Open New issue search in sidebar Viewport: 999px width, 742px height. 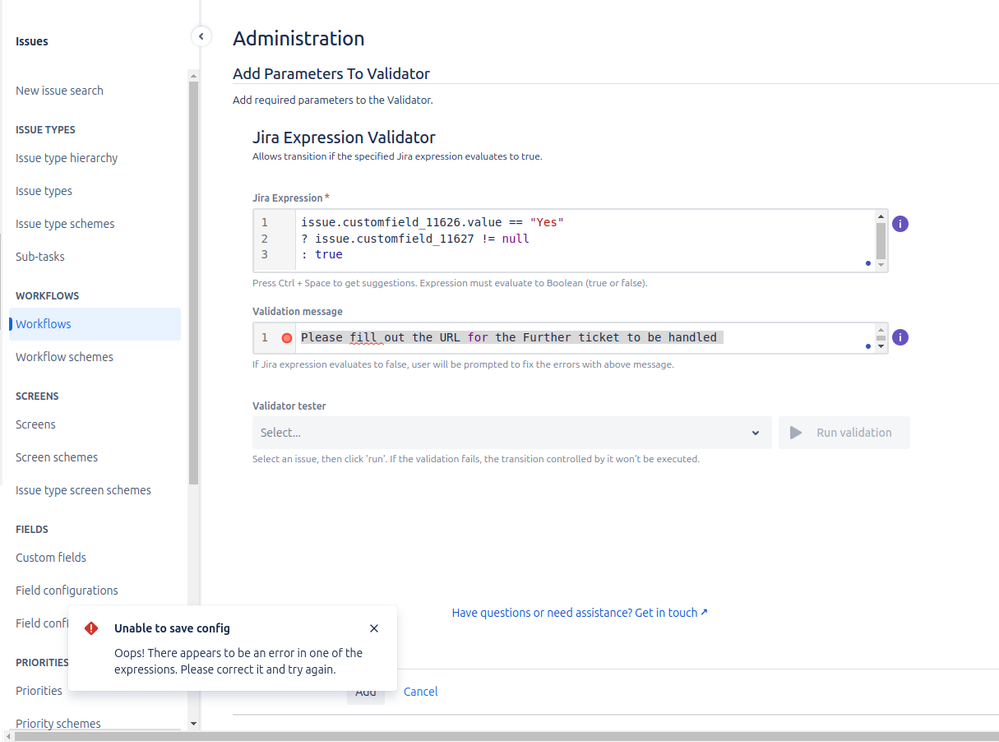point(59,90)
